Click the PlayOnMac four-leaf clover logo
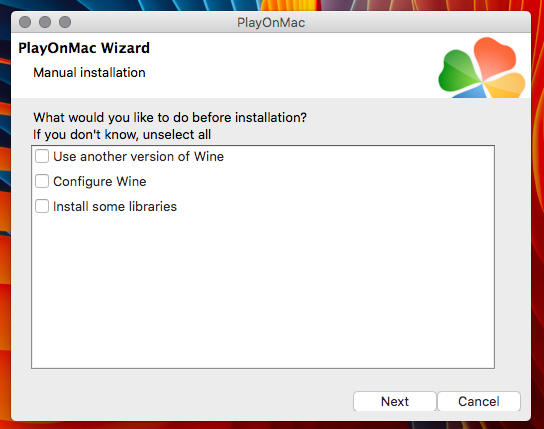The height and width of the screenshot is (429, 544). click(x=482, y=68)
